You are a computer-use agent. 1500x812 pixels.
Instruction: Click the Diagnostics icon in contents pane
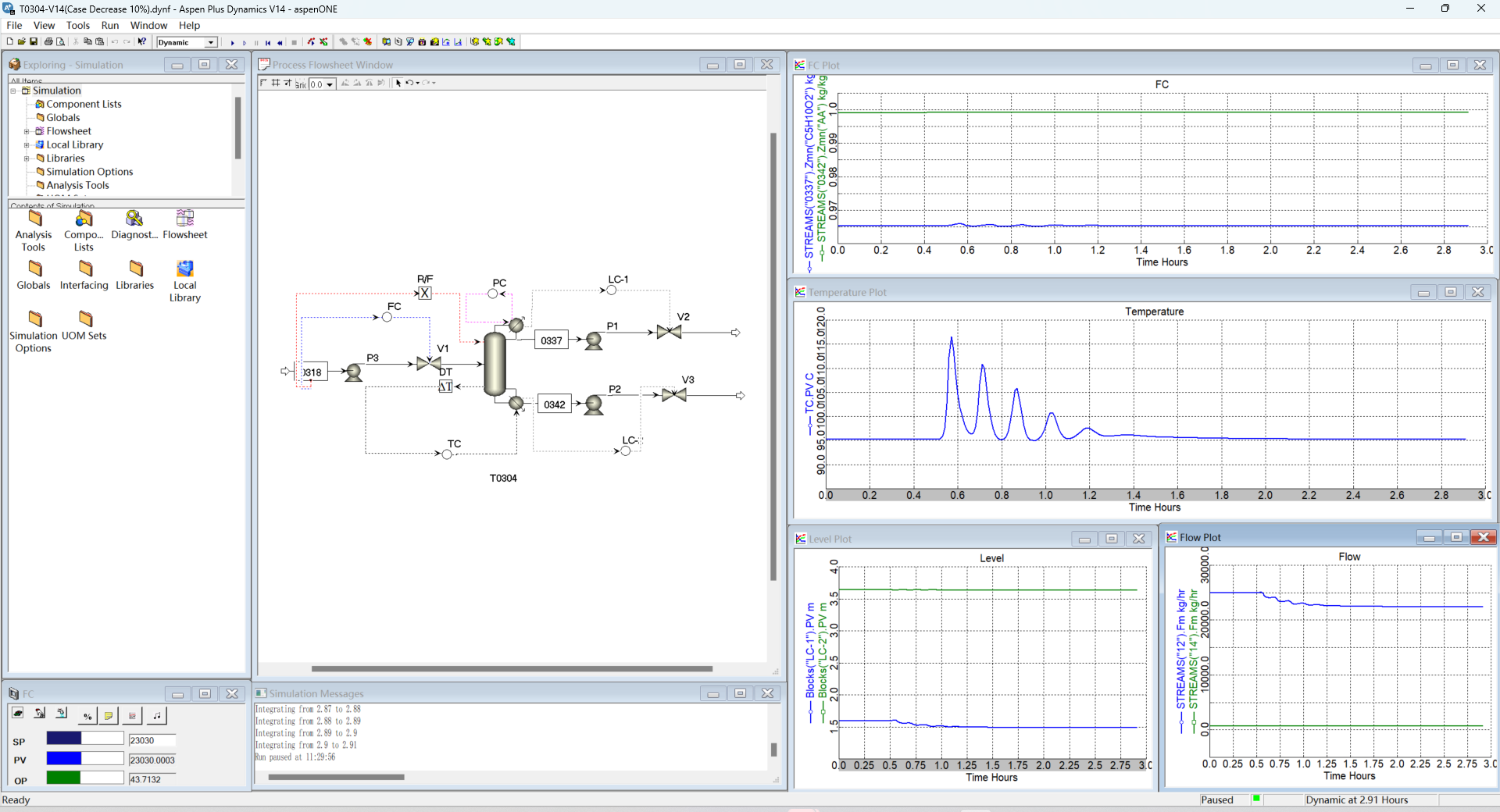[134, 218]
